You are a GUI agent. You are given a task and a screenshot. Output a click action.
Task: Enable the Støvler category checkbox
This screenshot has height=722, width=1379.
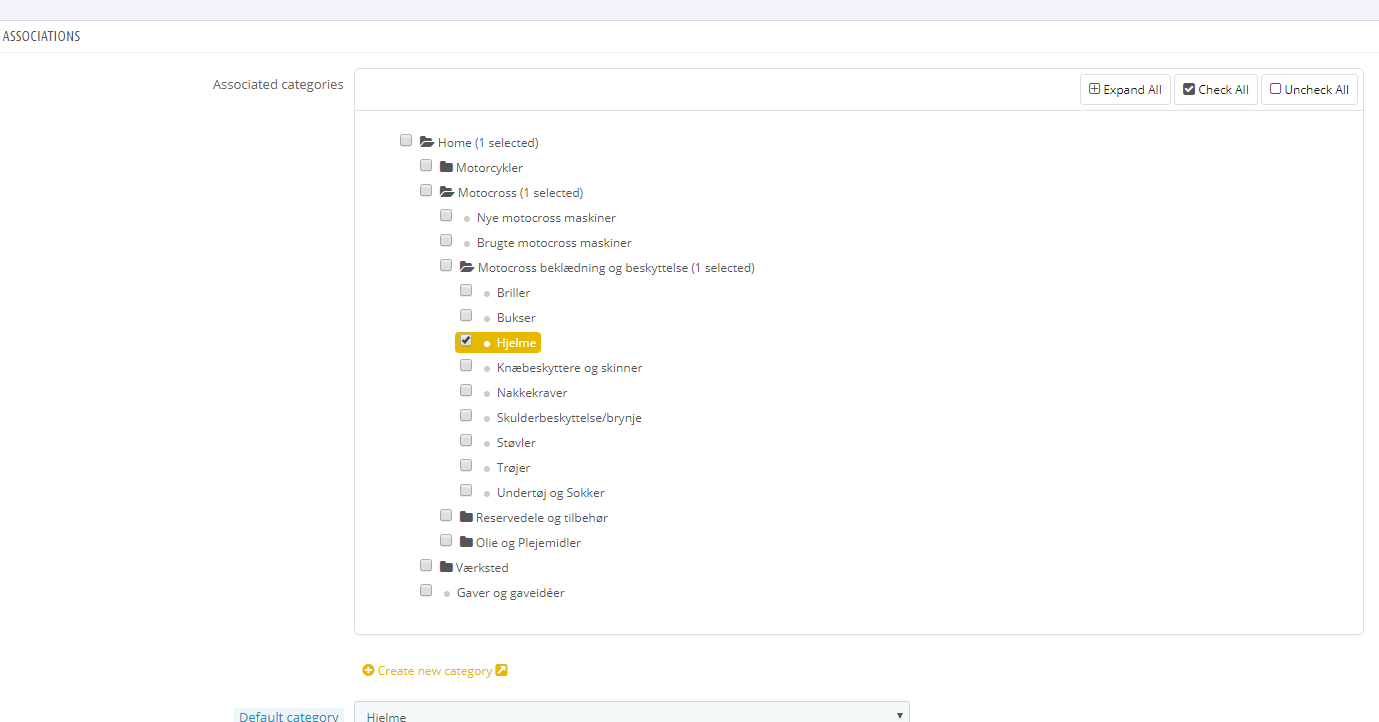coord(466,441)
